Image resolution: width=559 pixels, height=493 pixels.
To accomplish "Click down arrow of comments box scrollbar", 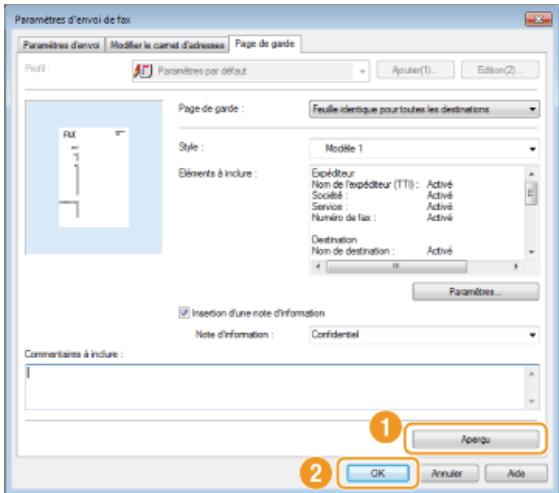I will (531, 401).
